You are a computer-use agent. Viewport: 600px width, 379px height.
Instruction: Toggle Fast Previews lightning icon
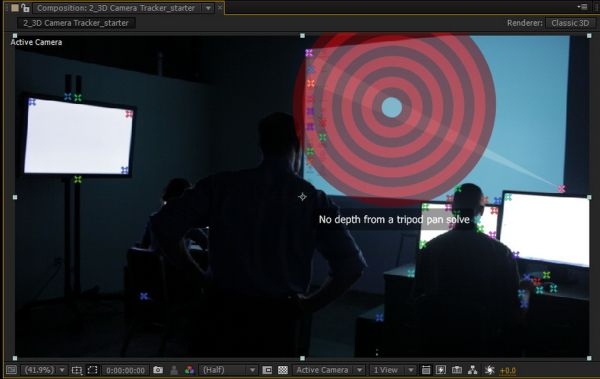point(441,370)
